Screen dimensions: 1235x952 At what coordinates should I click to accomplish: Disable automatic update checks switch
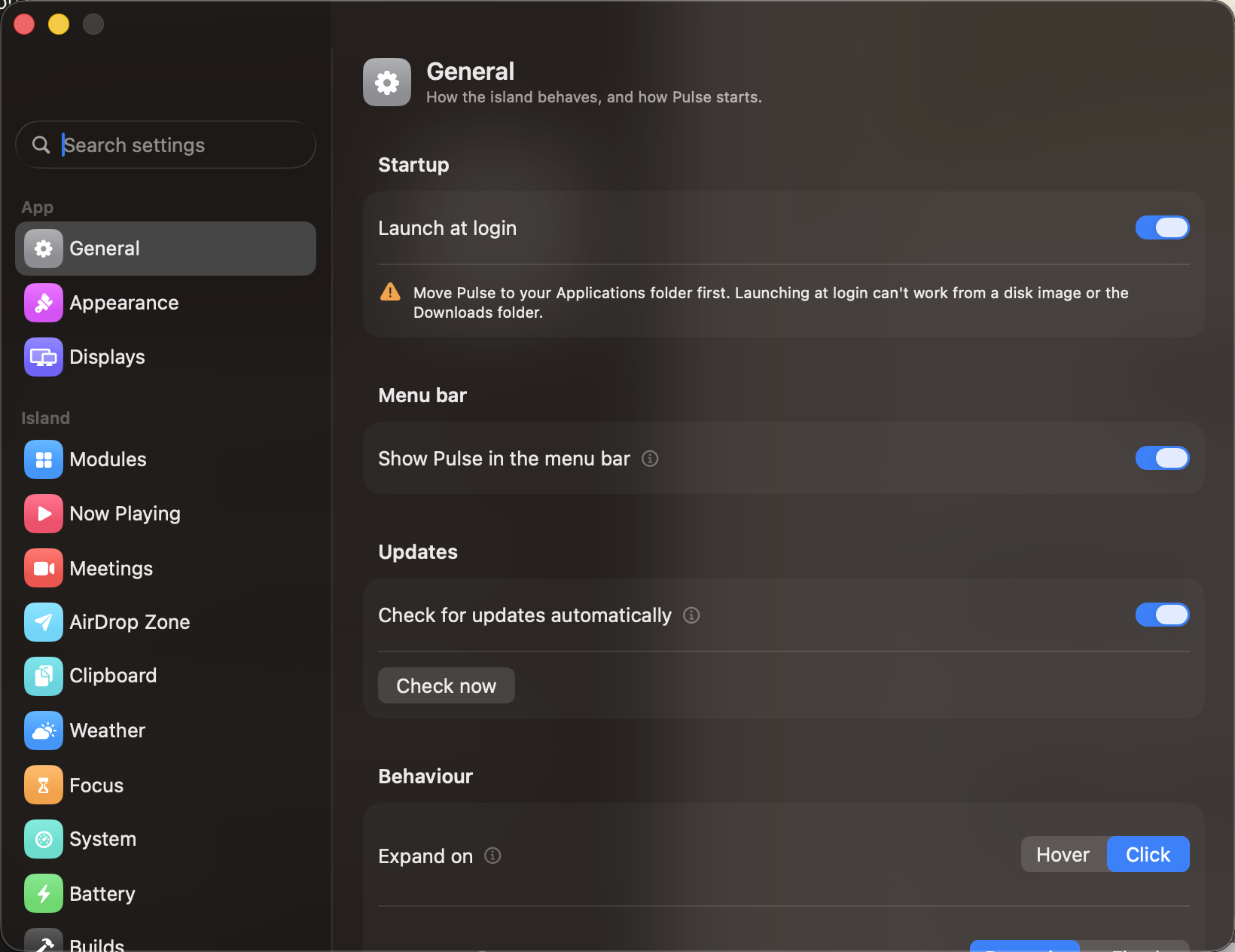pyautogui.click(x=1162, y=615)
